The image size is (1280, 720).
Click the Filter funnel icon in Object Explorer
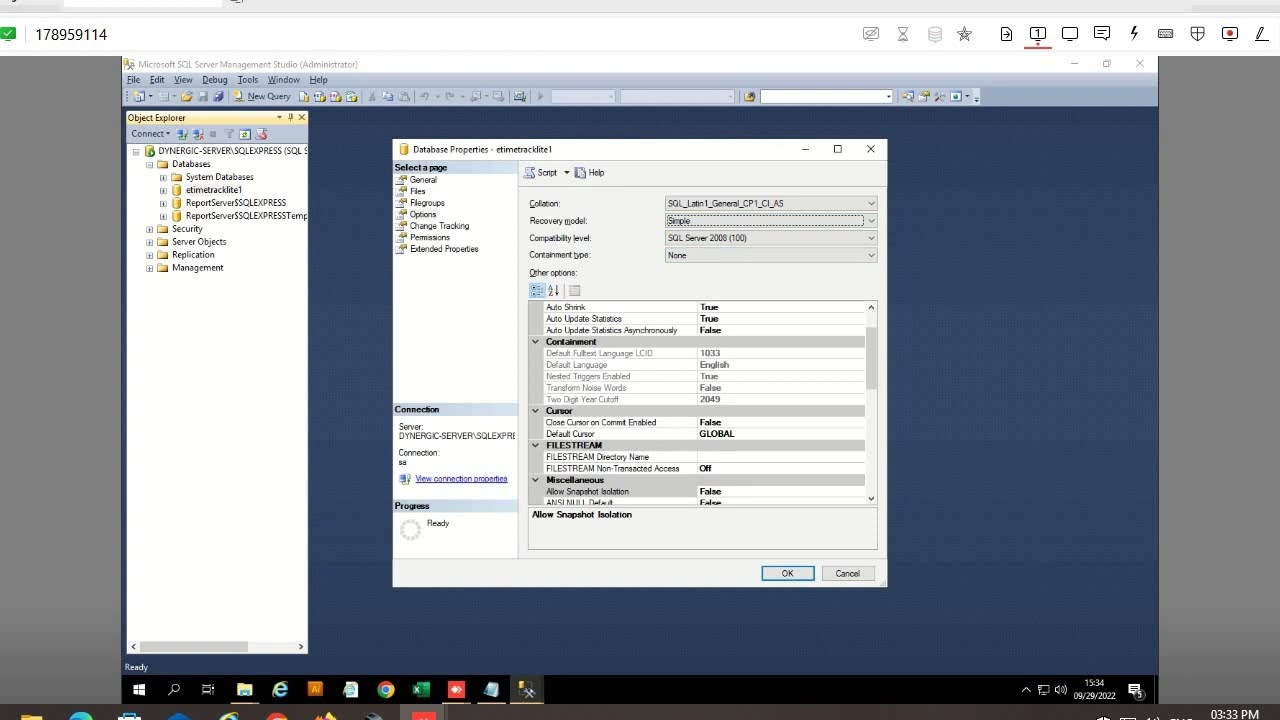pyautogui.click(x=229, y=134)
